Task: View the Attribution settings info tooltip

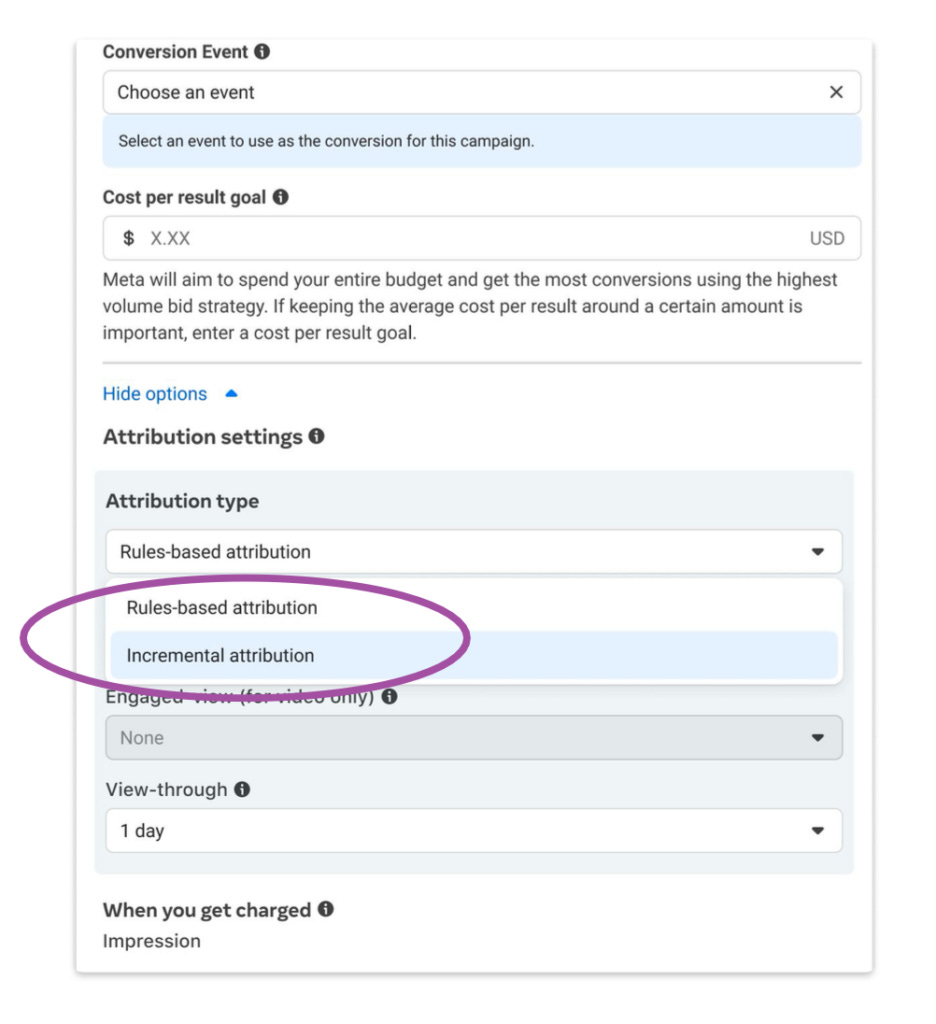Action: coord(318,436)
